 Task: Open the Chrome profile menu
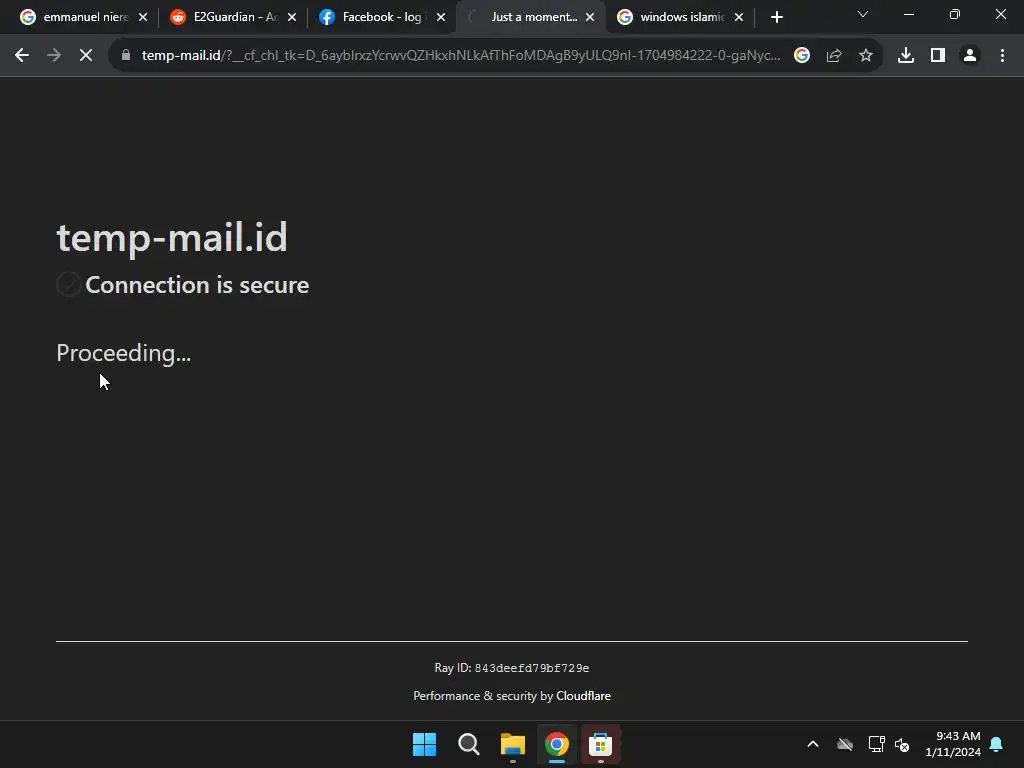tap(970, 56)
